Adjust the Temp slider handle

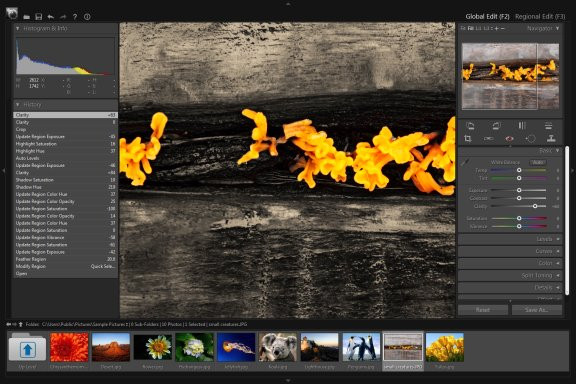(x=519, y=170)
